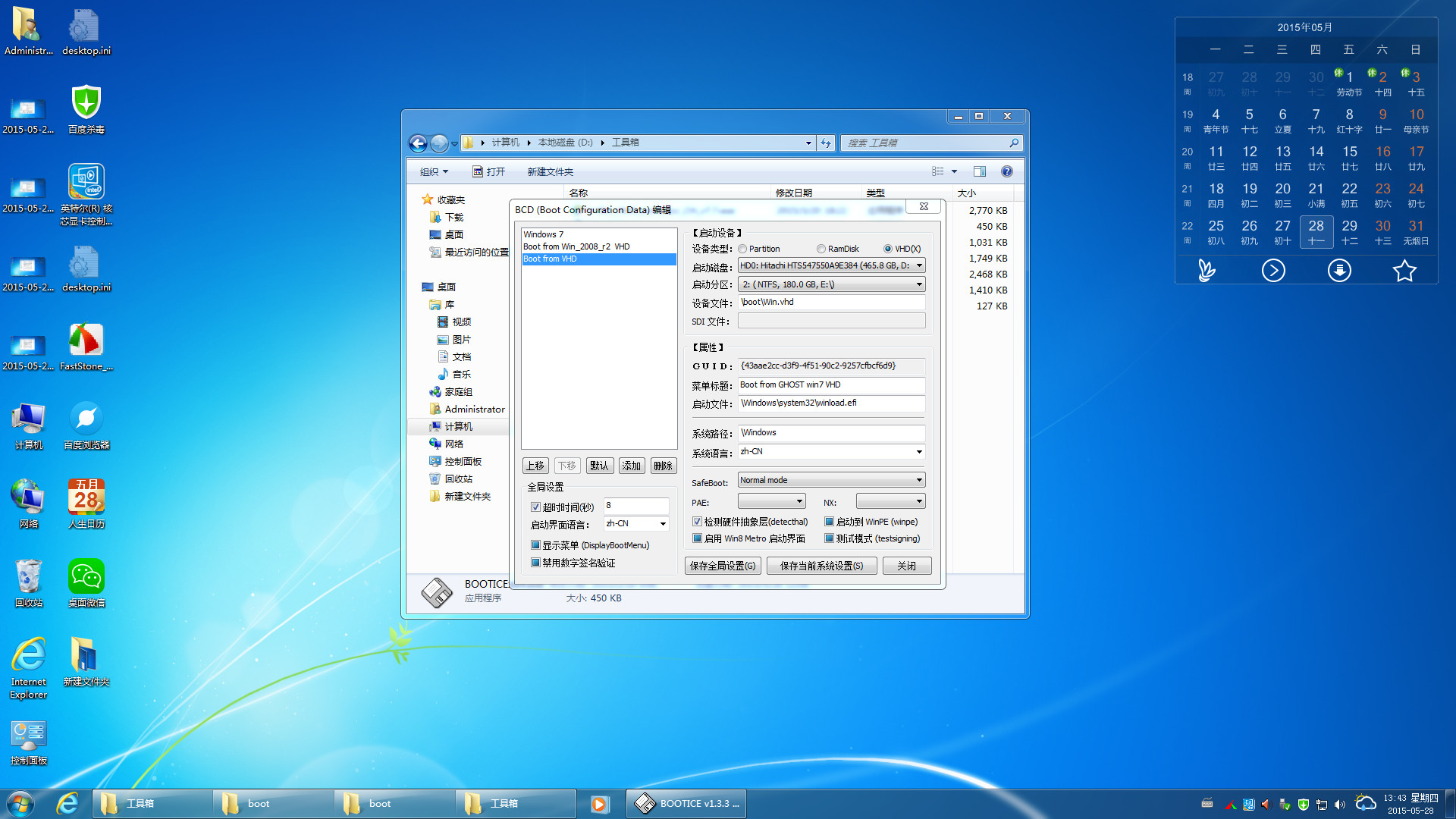Select Boot from Win_2008_r2 VHD entry
This screenshot has width=1456, height=819.
click(x=598, y=246)
